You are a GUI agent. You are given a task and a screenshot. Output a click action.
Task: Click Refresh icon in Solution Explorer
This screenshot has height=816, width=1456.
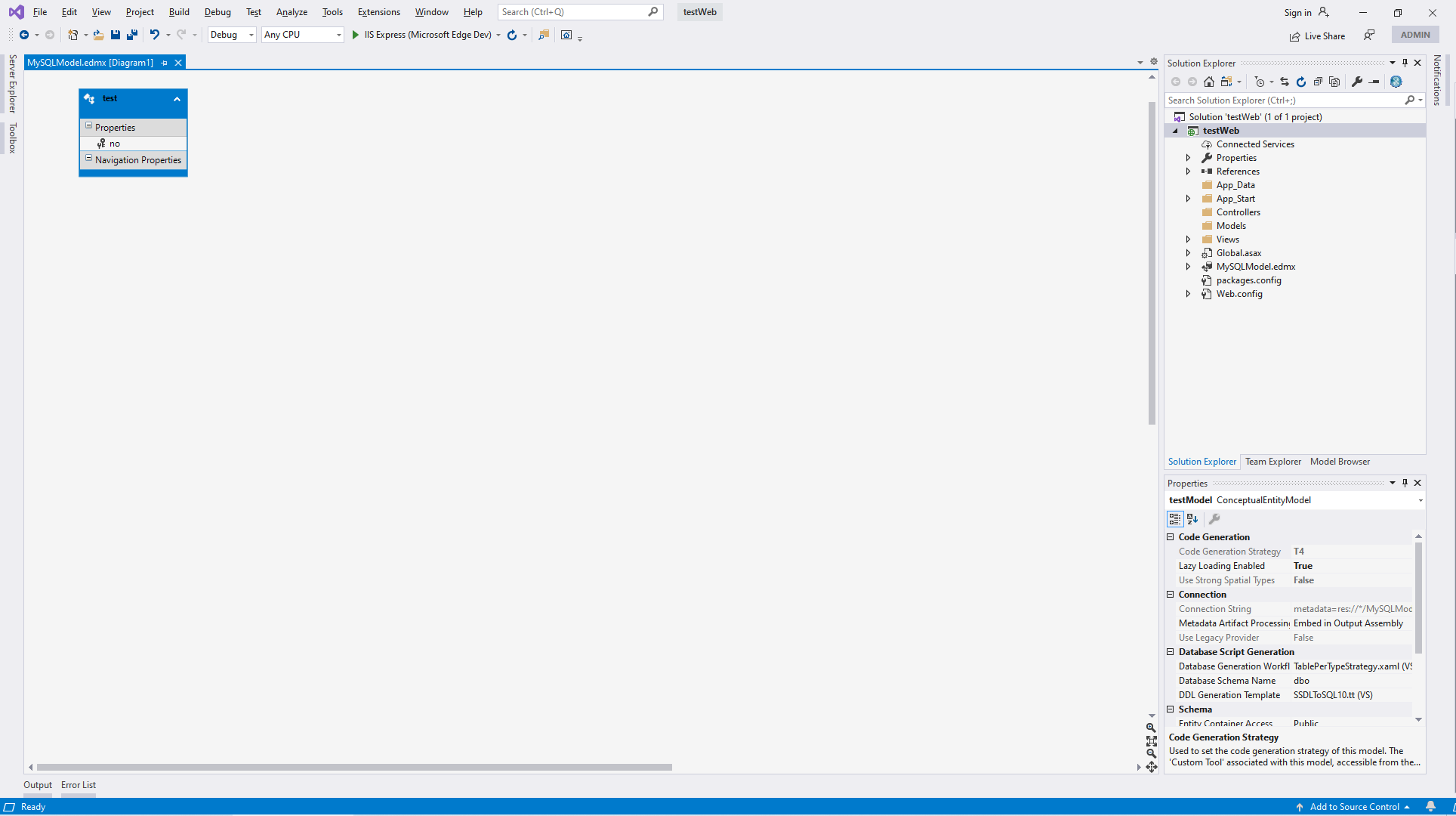pyautogui.click(x=1301, y=82)
